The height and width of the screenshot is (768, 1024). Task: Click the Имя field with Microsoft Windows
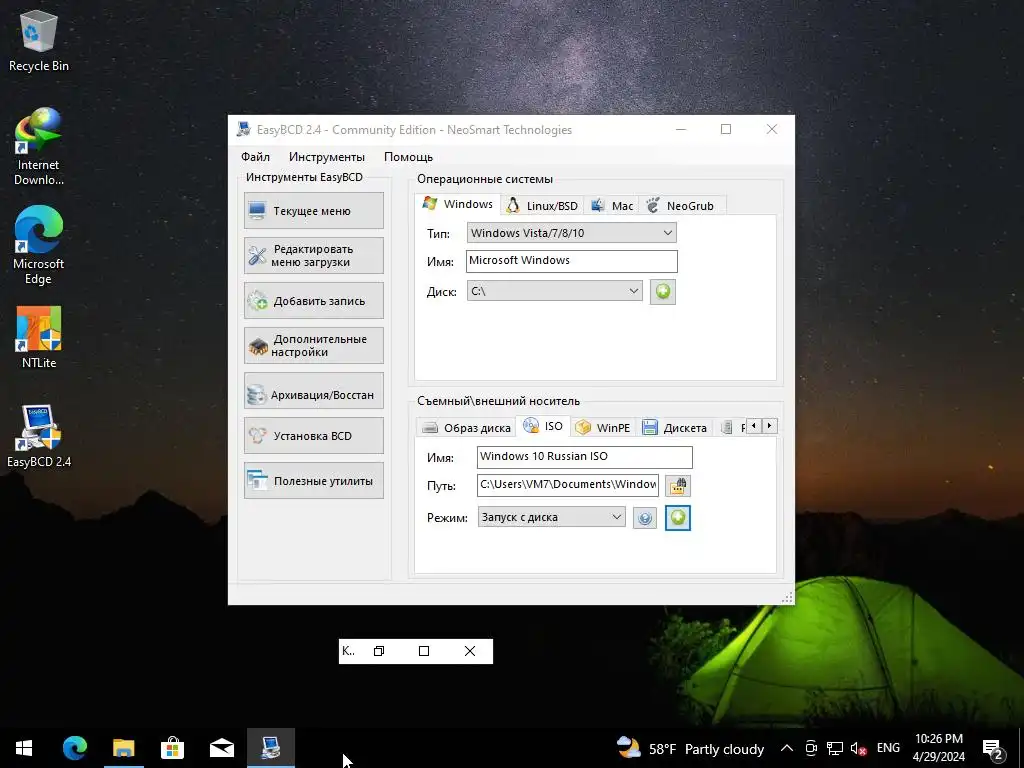pos(571,261)
